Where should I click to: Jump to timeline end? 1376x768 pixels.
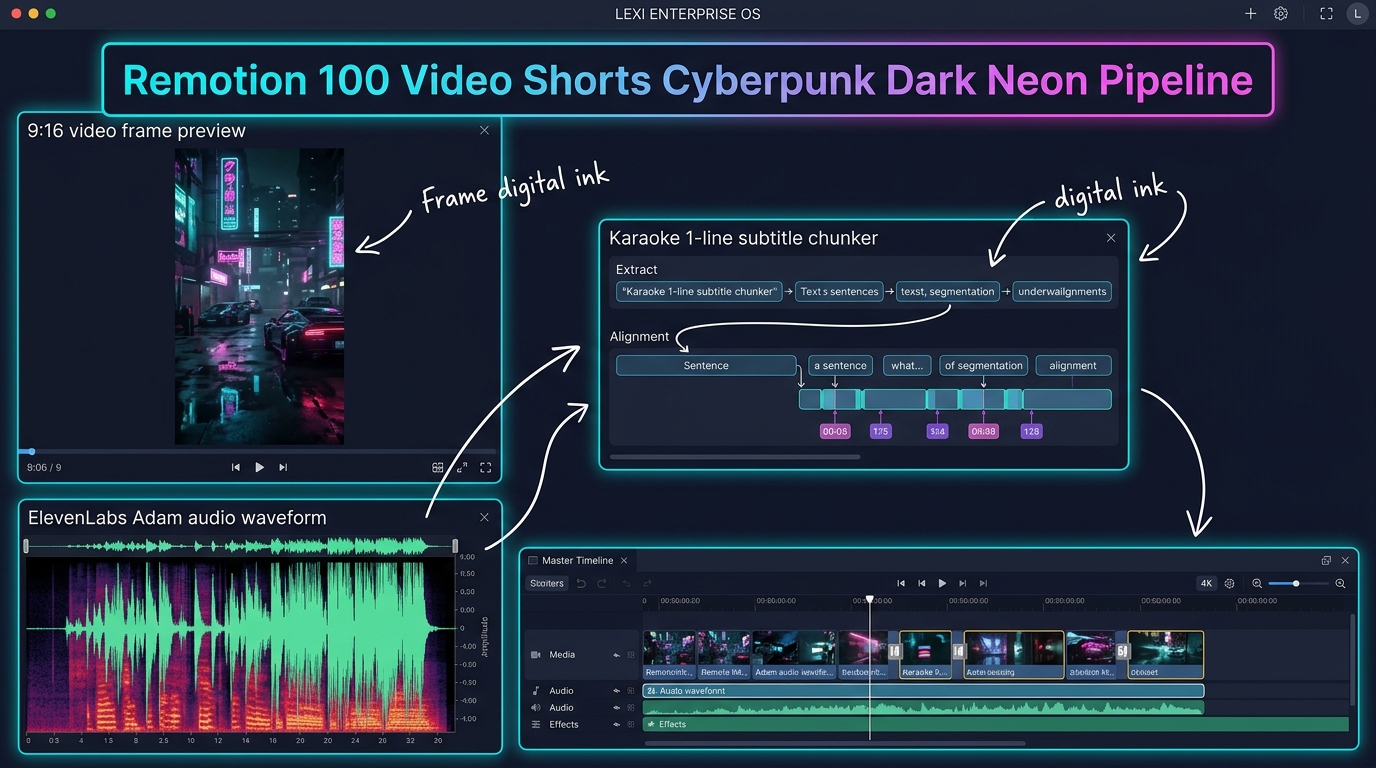click(x=984, y=583)
